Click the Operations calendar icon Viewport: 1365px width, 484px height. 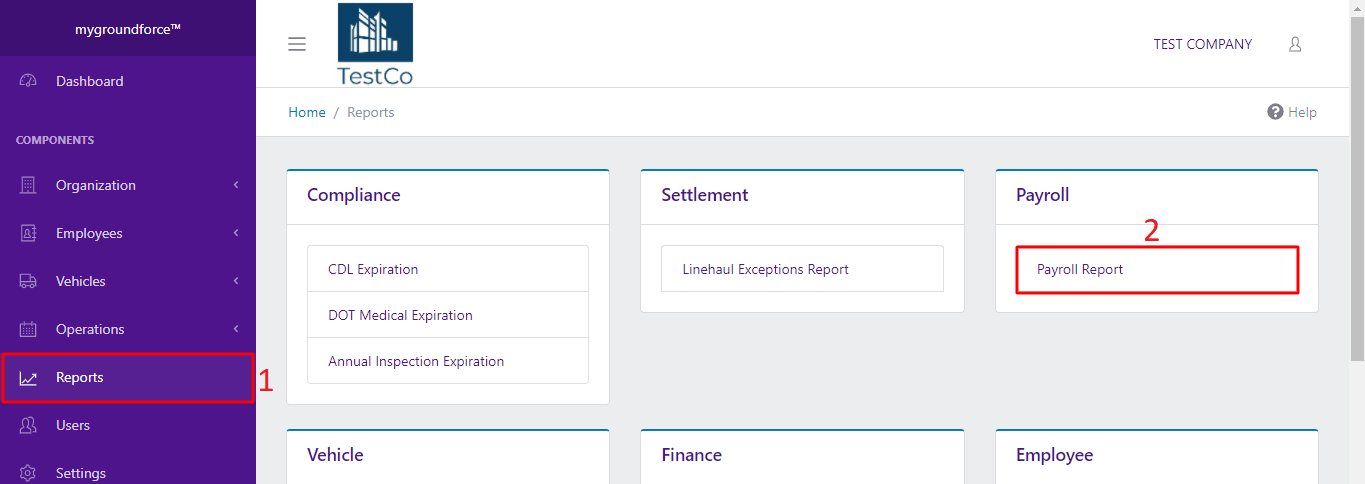click(x=28, y=329)
